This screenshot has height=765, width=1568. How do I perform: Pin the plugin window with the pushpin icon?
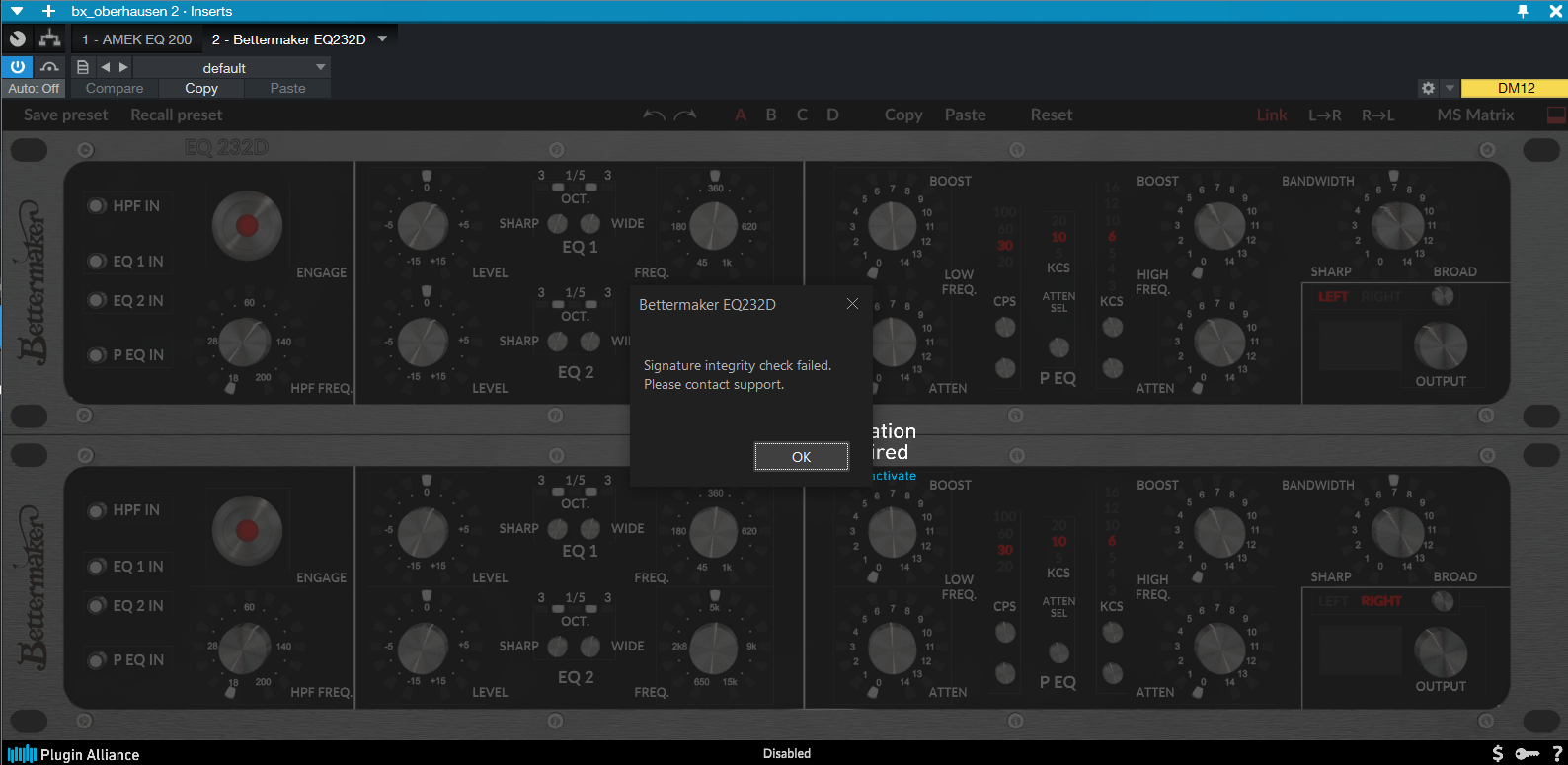1523,11
